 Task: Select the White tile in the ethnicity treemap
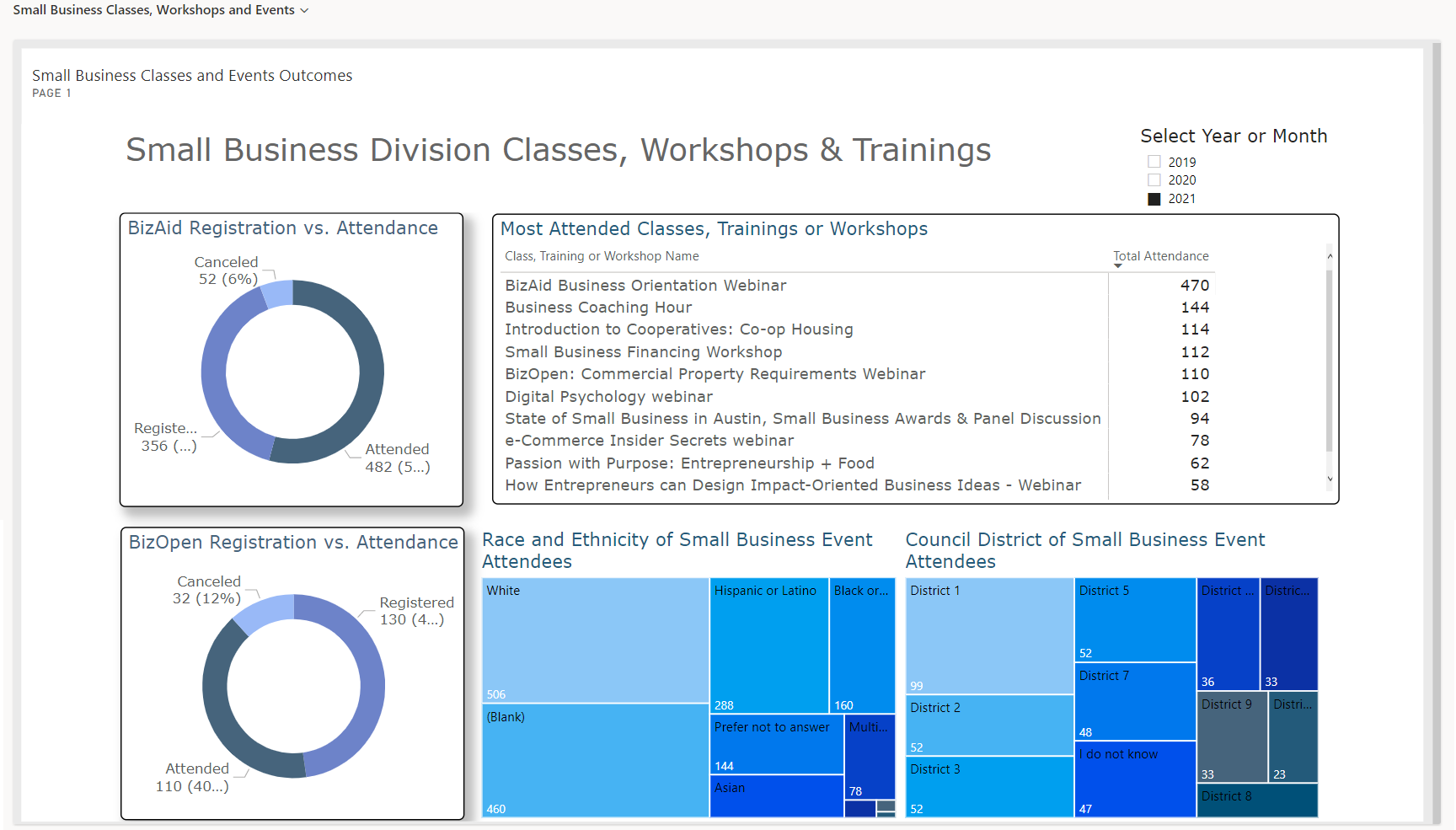click(x=594, y=640)
